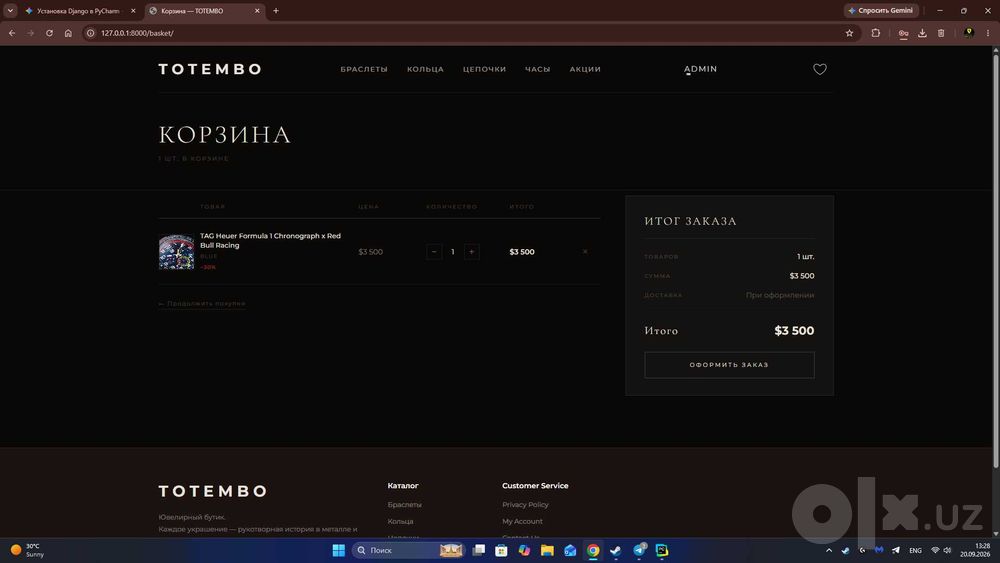The width and height of the screenshot is (1000, 563).
Task: Open the ЧАСЫ menu category
Action: coord(537,69)
